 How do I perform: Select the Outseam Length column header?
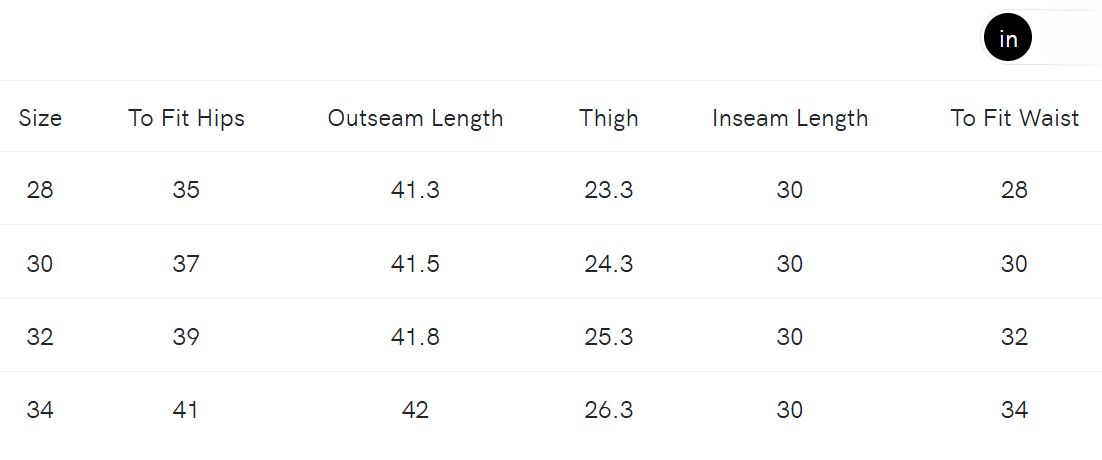[x=415, y=118]
